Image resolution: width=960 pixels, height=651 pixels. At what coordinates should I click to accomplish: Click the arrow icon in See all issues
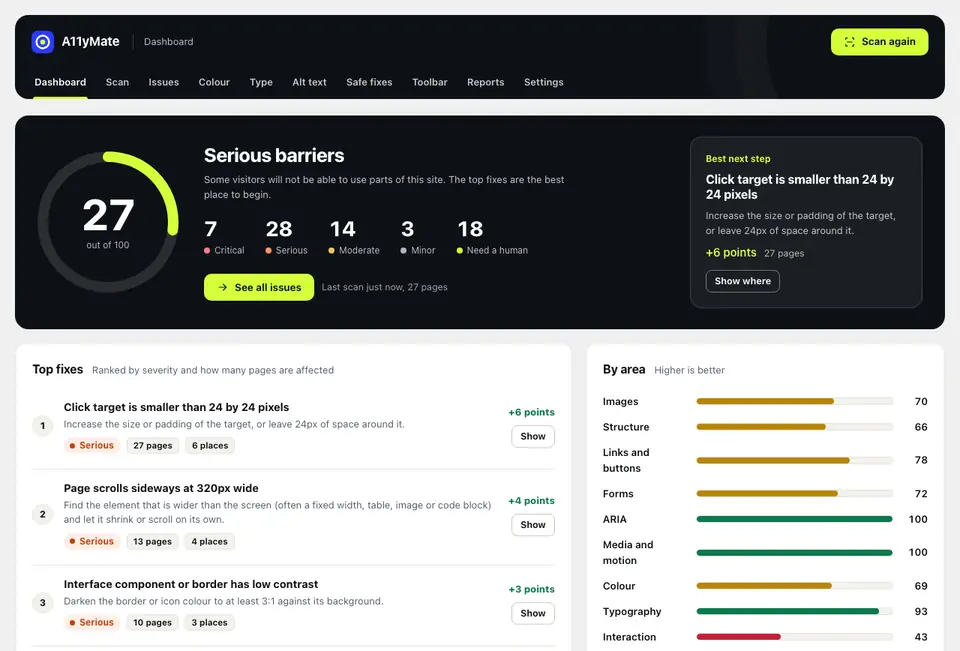point(223,287)
